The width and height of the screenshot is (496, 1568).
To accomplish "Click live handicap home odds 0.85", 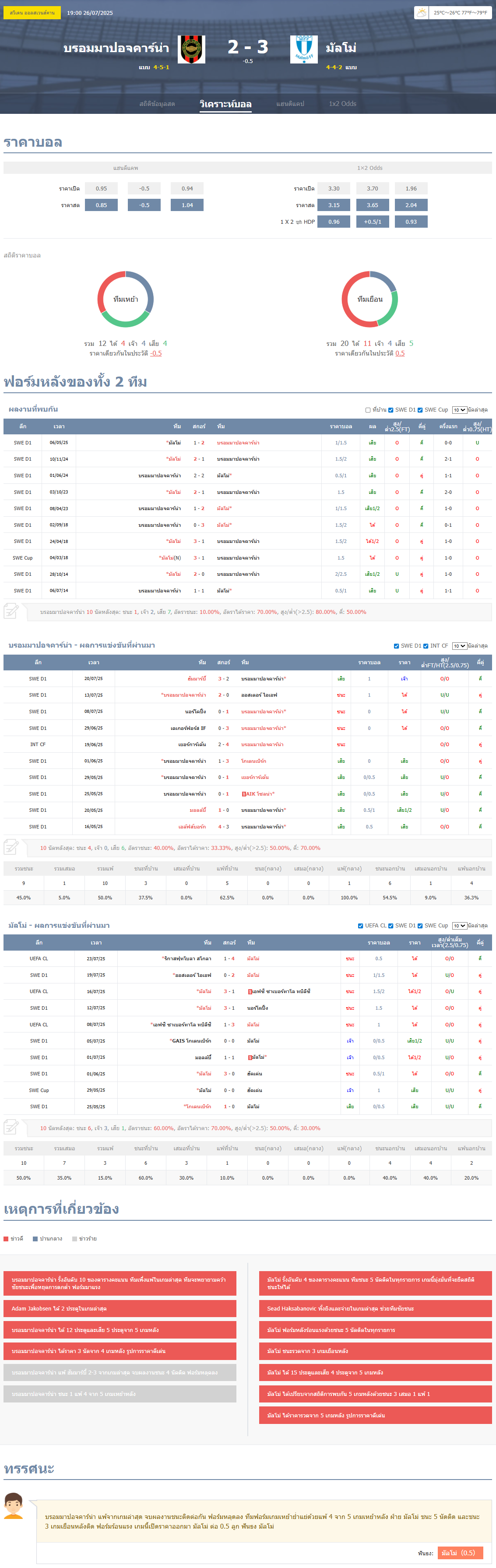I will [101, 205].
